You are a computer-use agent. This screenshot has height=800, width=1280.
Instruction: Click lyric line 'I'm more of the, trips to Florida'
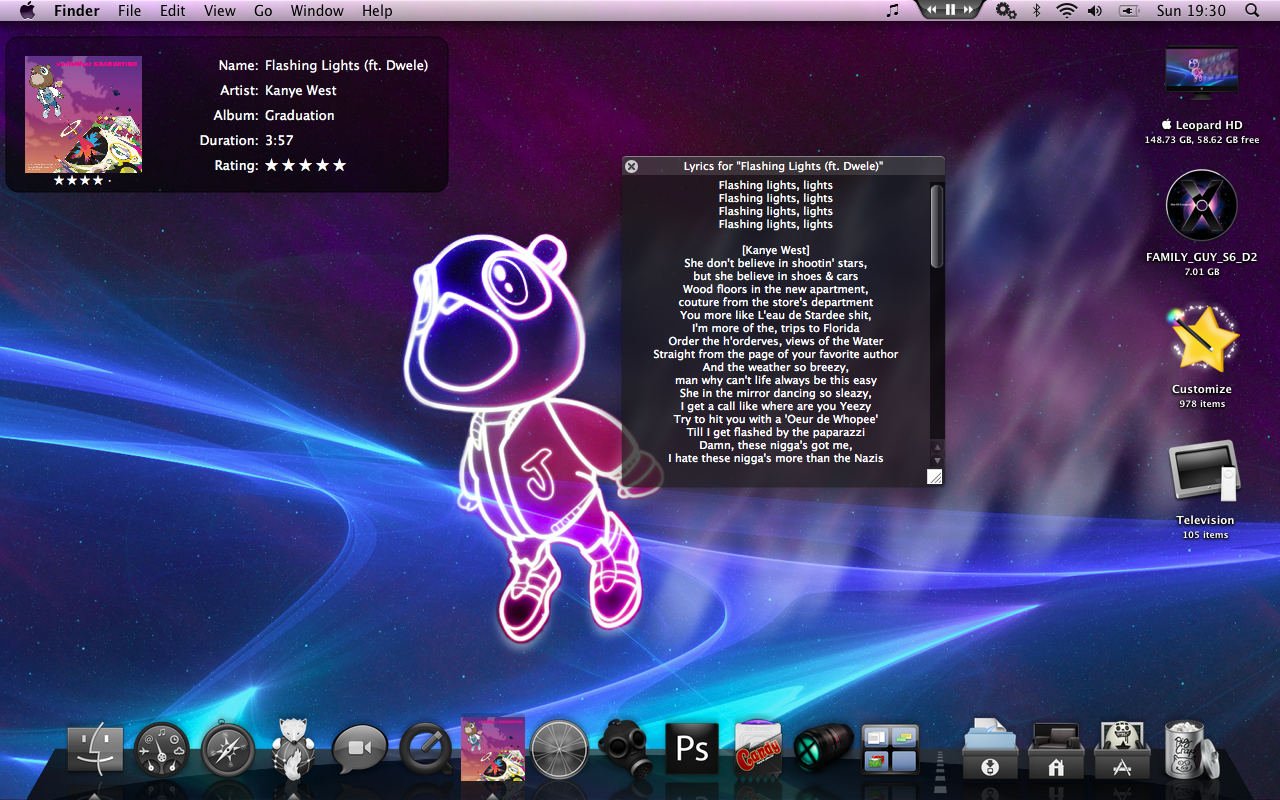point(776,328)
